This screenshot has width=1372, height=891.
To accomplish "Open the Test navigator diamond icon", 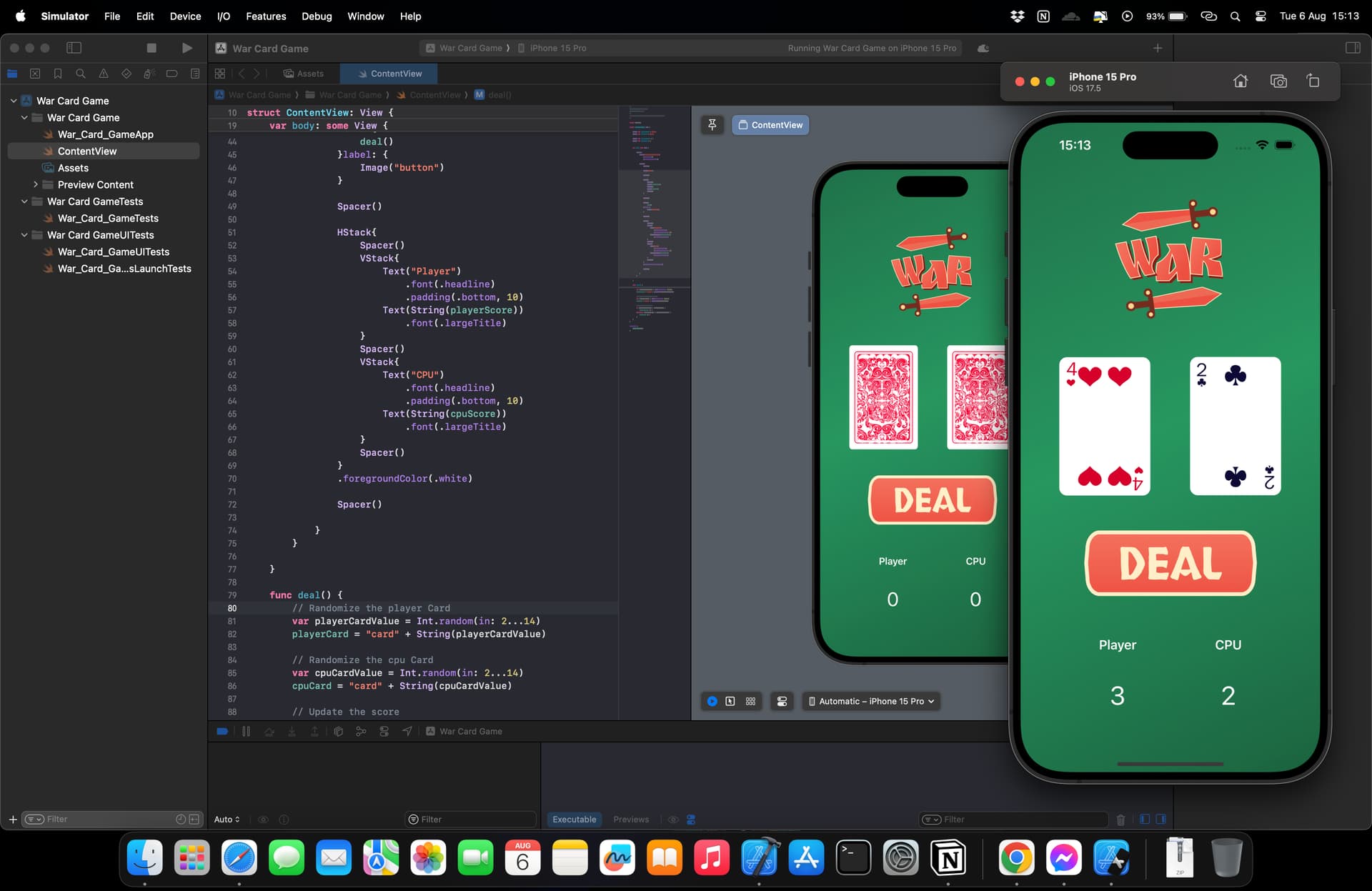I will [x=126, y=74].
